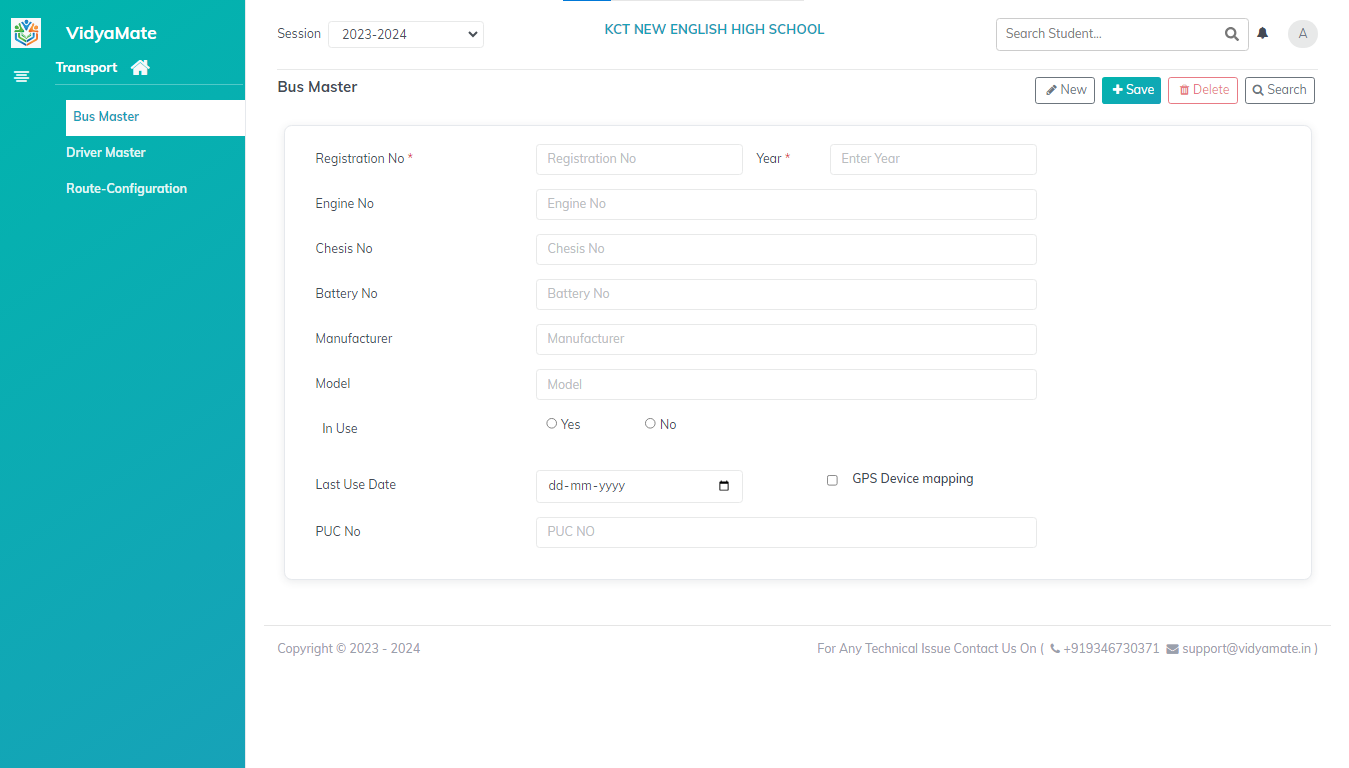Open the Driver Master menu item
This screenshot has height=768, width=1349.
point(106,153)
